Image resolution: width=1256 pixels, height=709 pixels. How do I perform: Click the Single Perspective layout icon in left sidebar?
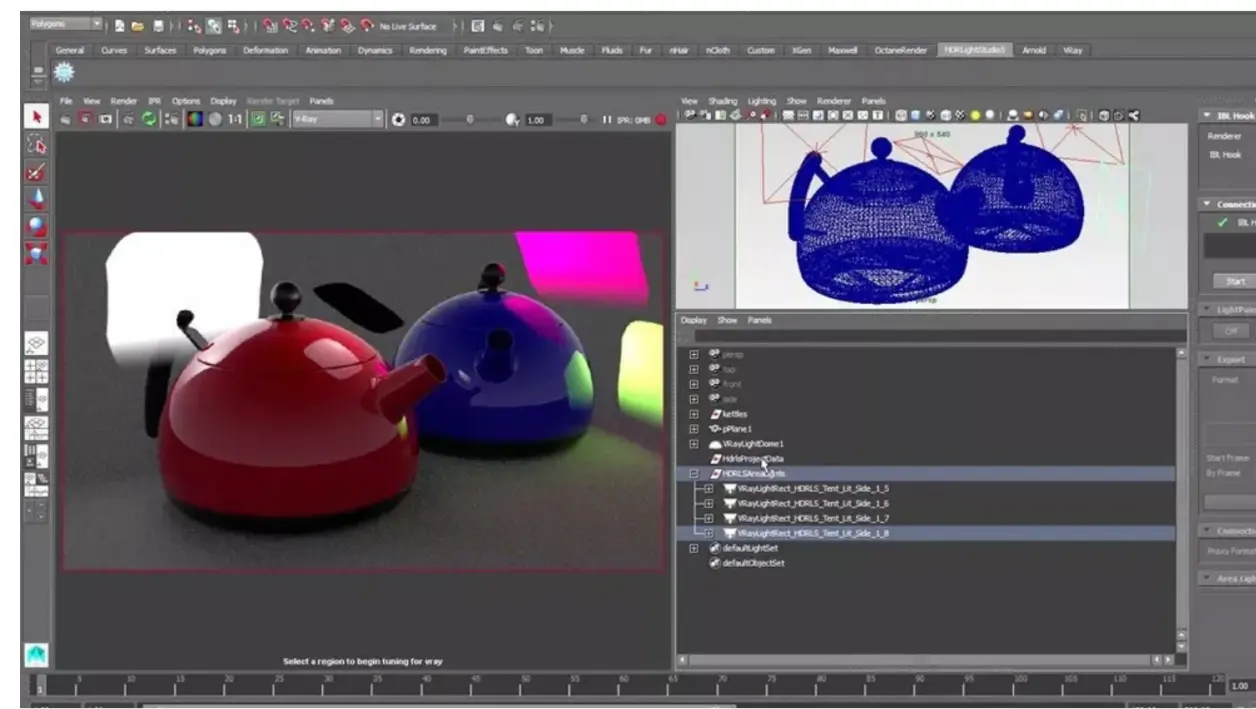point(37,344)
